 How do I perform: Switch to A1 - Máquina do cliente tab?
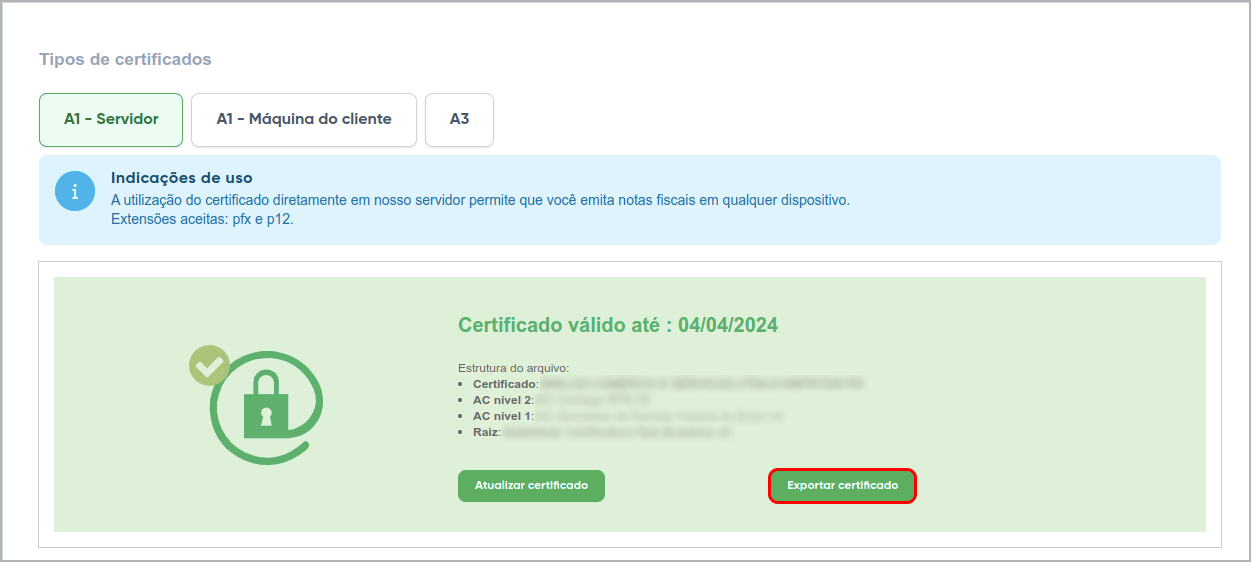pyautogui.click(x=304, y=119)
